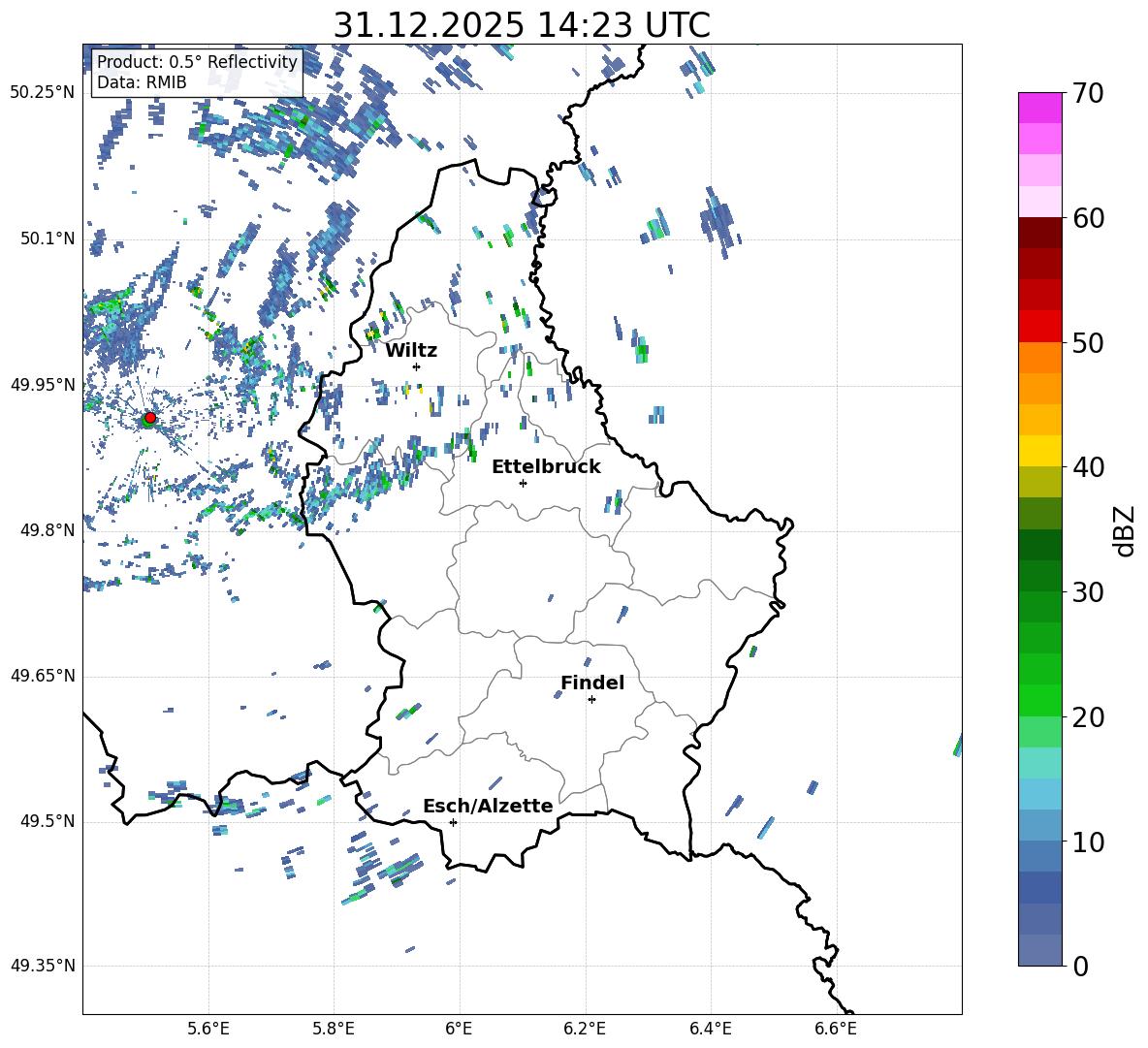Click the Data: RMIB text
The height and width of the screenshot is (1048, 1148).
pyautogui.click(x=142, y=82)
